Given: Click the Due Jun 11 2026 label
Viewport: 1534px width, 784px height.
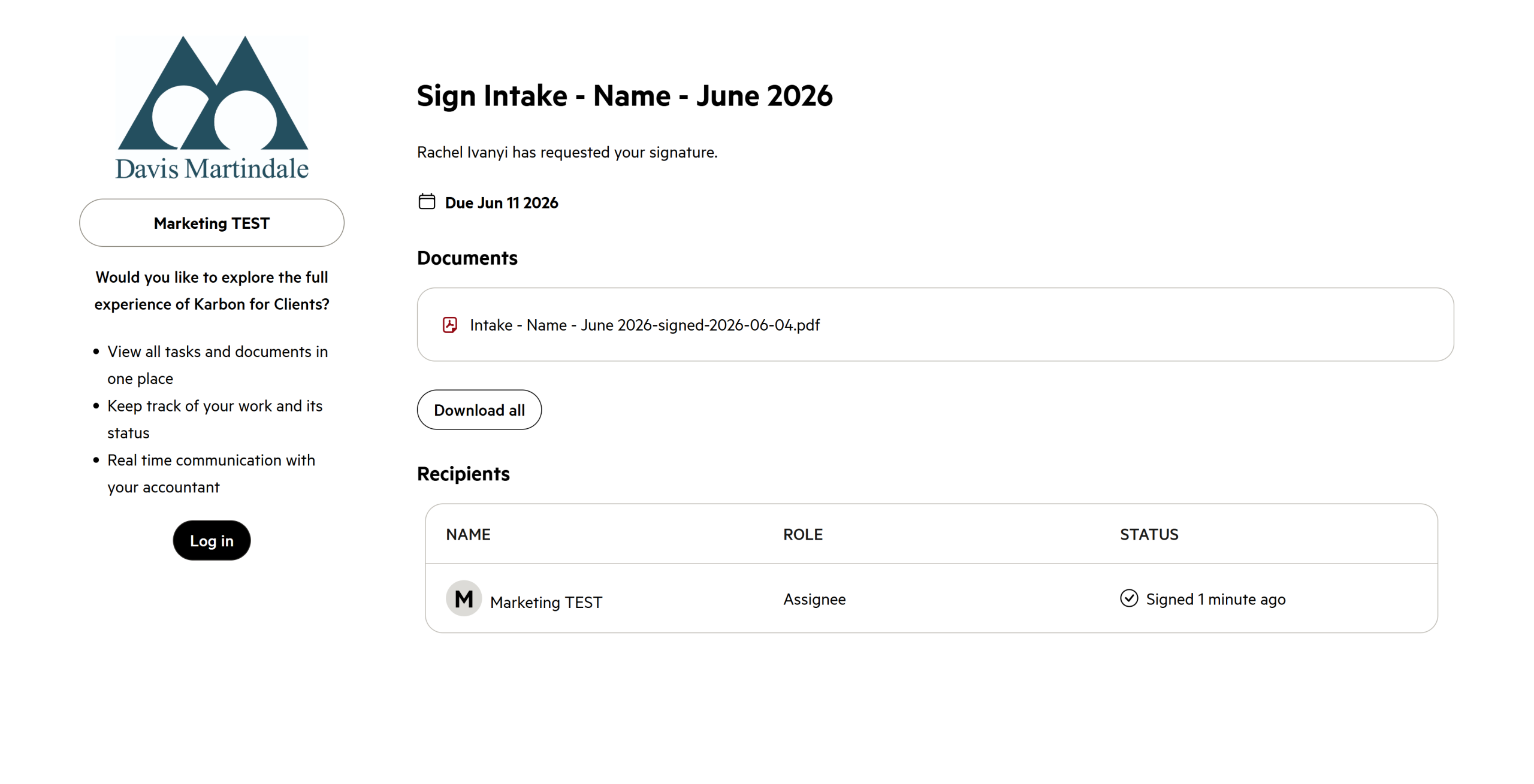Looking at the screenshot, I should [x=502, y=202].
